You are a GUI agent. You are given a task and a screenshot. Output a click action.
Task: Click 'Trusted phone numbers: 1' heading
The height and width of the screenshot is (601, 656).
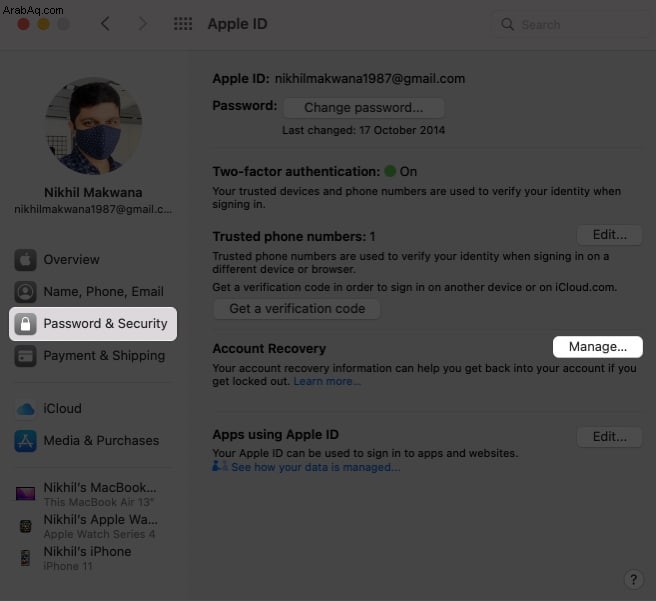click(294, 237)
